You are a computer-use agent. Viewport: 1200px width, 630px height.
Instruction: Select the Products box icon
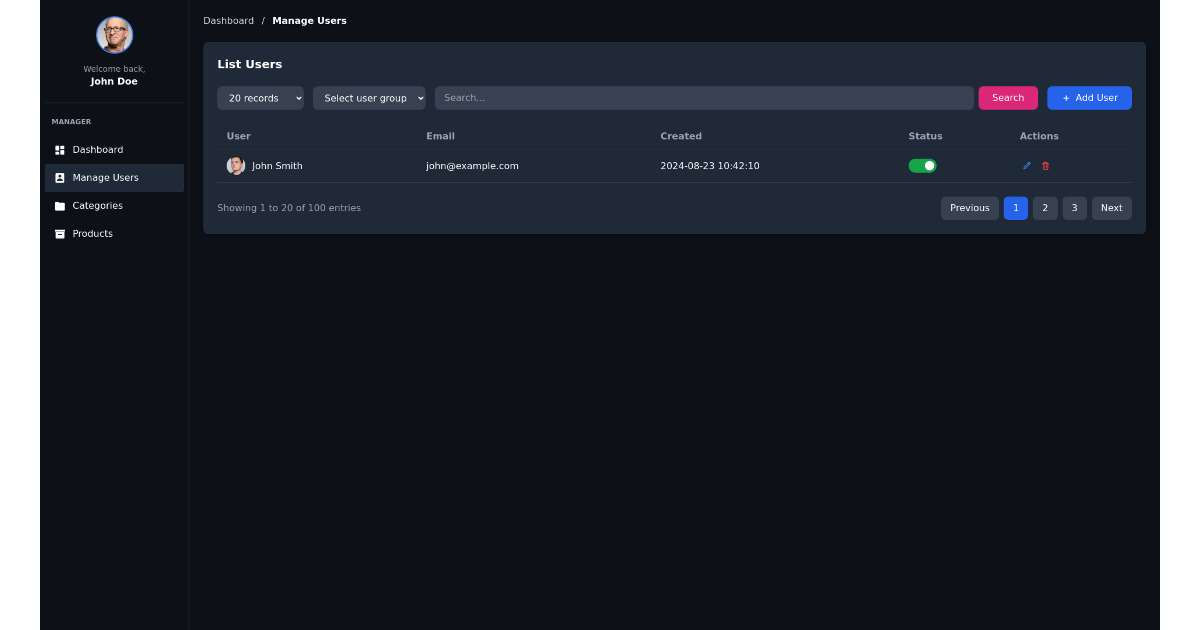pyautogui.click(x=59, y=233)
